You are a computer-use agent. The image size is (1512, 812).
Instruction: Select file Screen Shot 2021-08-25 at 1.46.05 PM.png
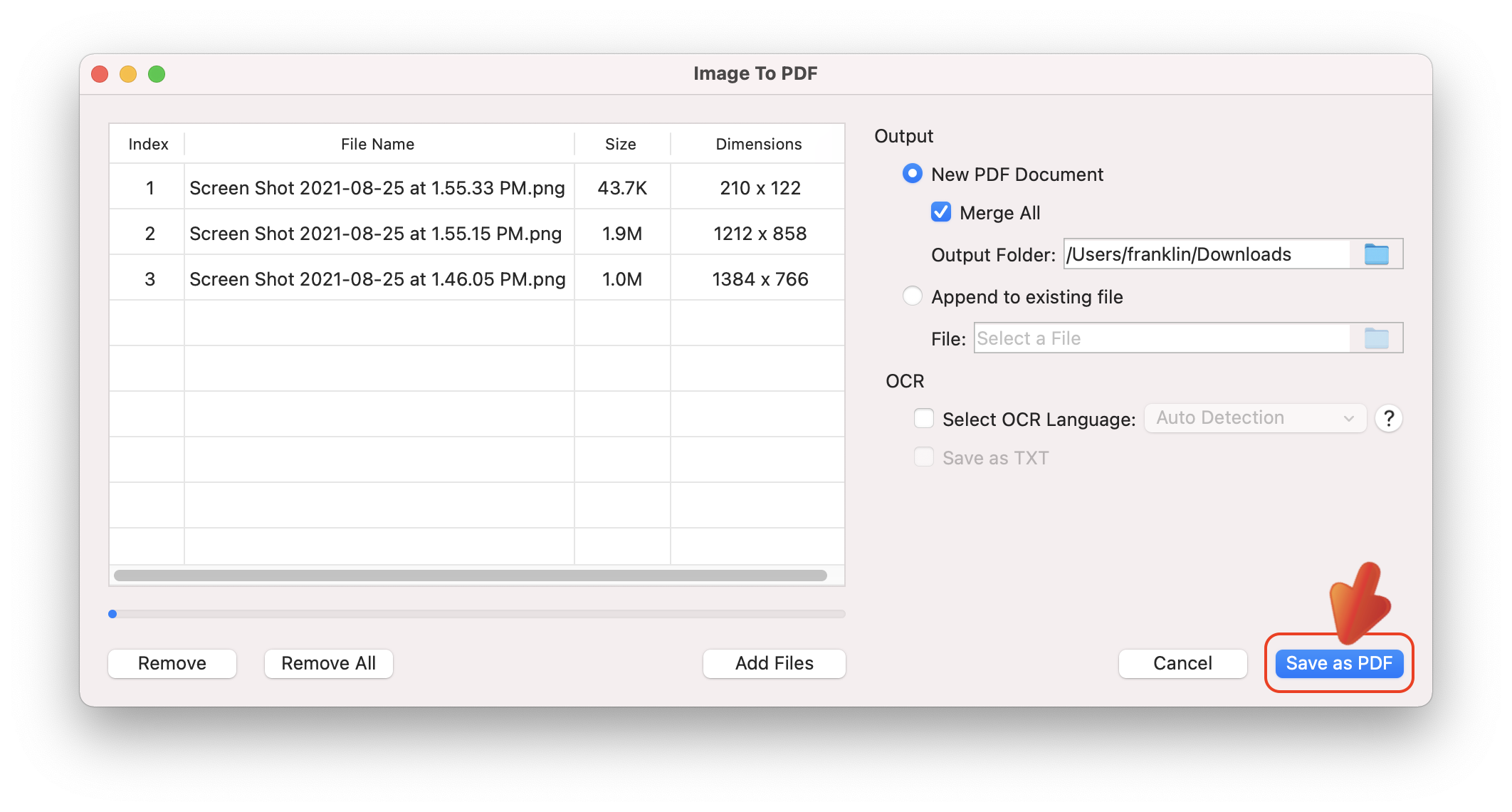[x=377, y=279]
